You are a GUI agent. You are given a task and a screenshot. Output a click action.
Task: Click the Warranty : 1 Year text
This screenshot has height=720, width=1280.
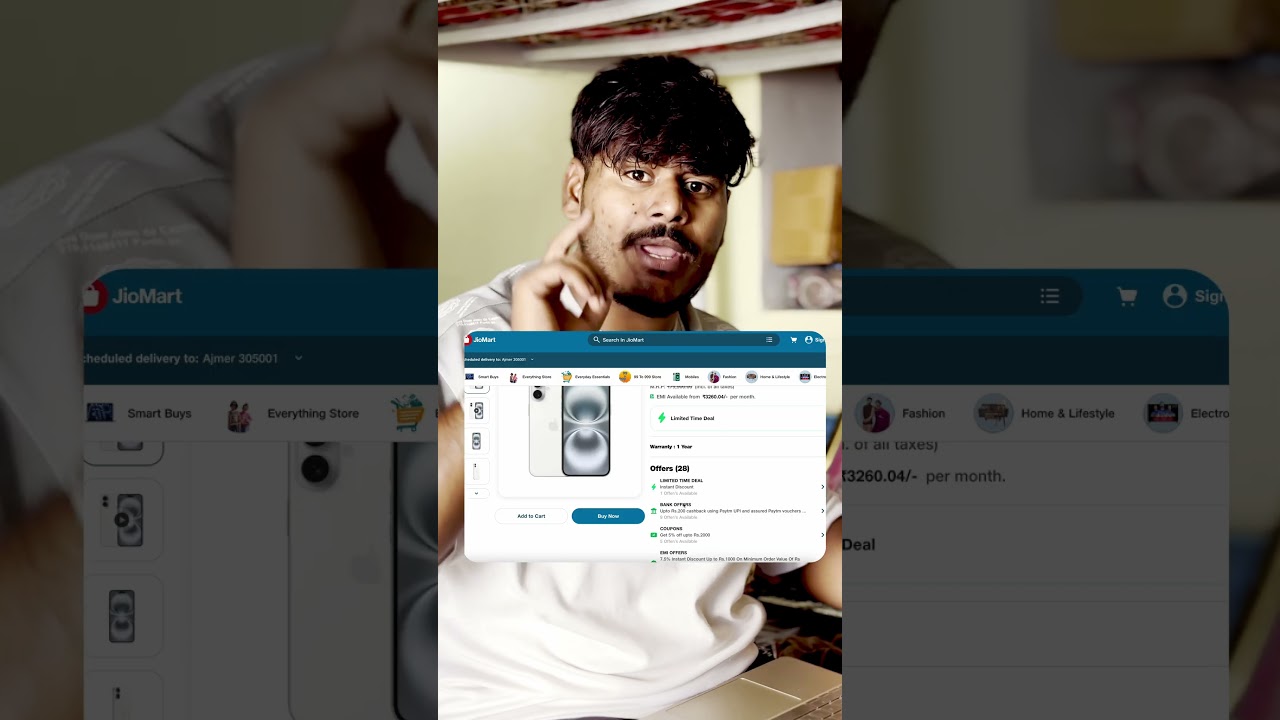[671, 447]
